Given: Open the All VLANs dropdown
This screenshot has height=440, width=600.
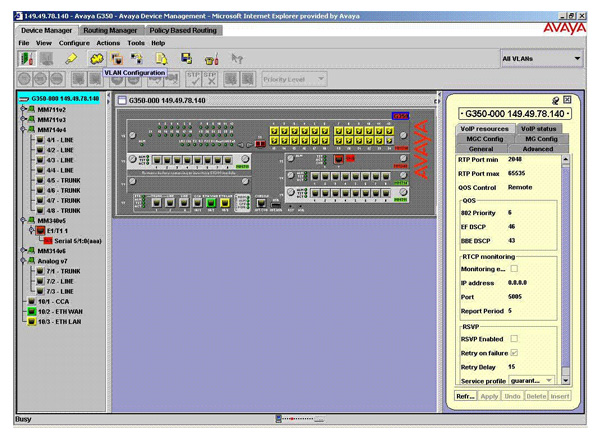Looking at the screenshot, I should [541, 59].
